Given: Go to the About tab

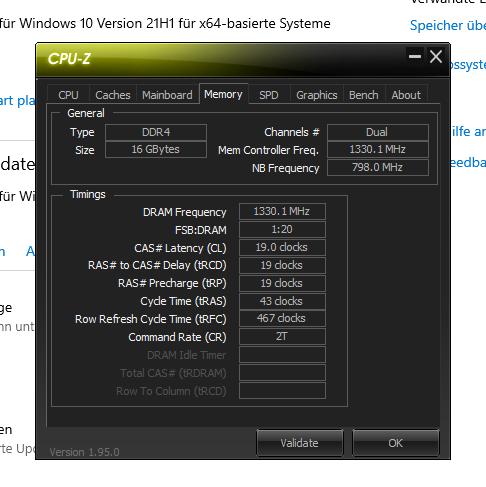Looking at the screenshot, I should pyautogui.click(x=406, y=95).
